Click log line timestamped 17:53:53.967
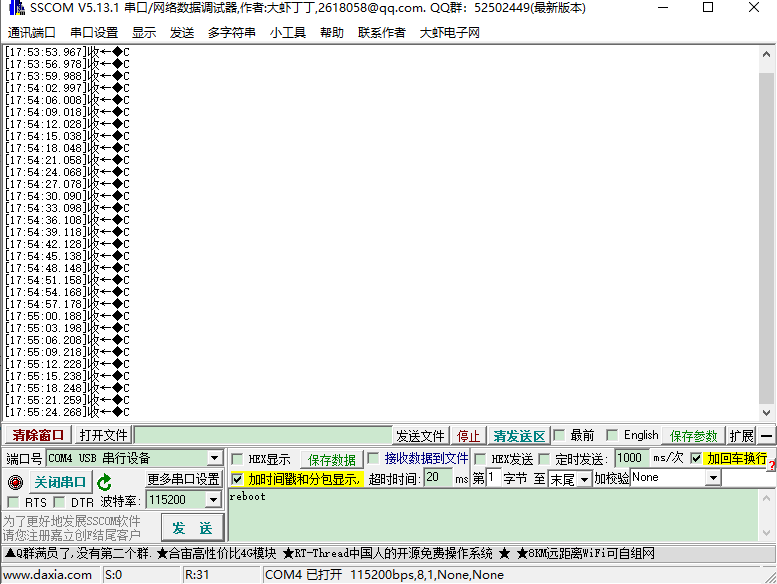 click(67, 52)
